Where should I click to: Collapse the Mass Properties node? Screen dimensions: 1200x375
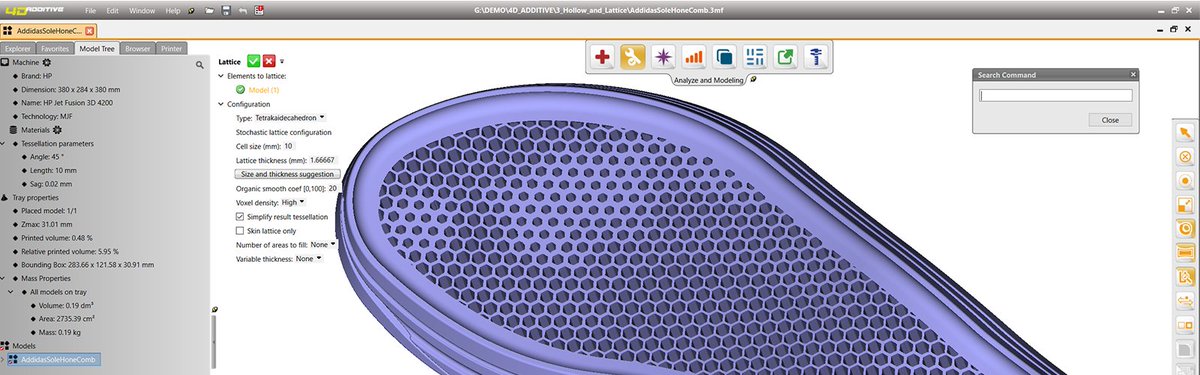pyautogui.click(x=3, y=278)
